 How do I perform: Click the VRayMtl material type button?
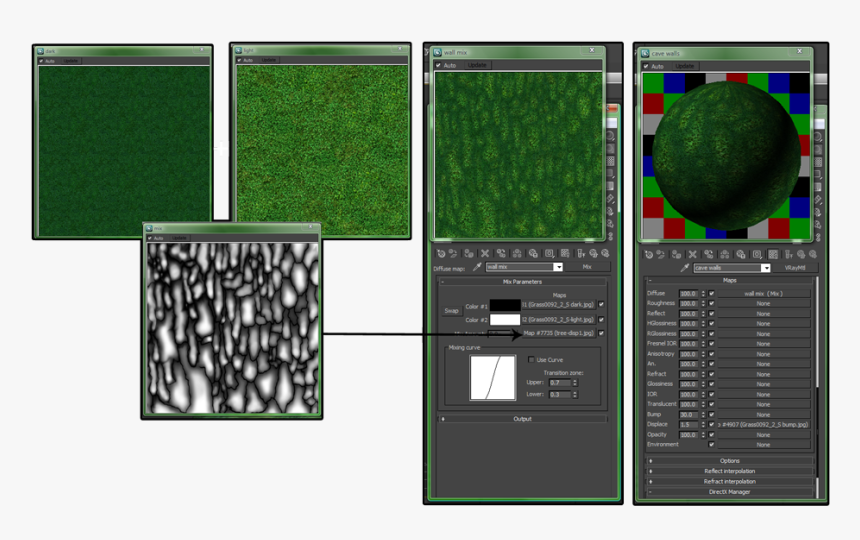click(x=794, y=268)
